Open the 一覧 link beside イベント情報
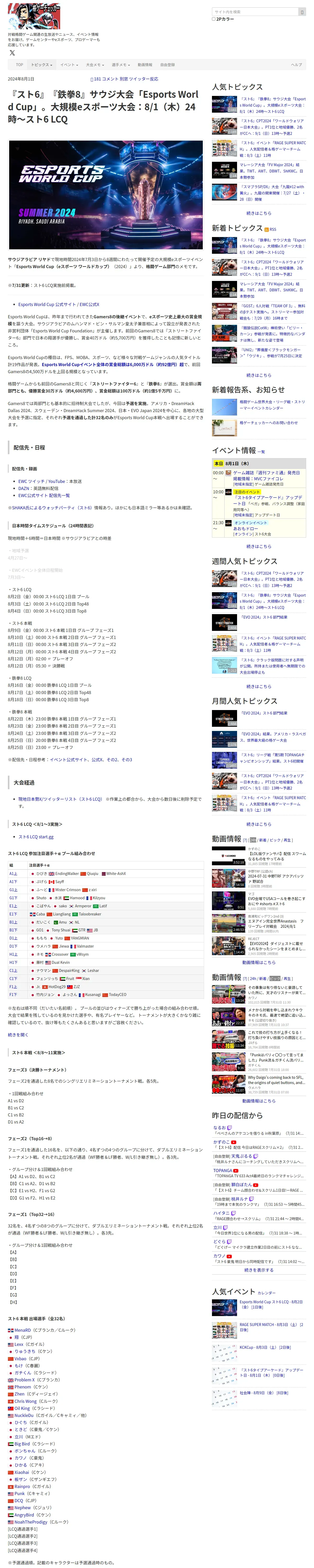This screenshot has height=1568, width=314. tap(261, 452)
